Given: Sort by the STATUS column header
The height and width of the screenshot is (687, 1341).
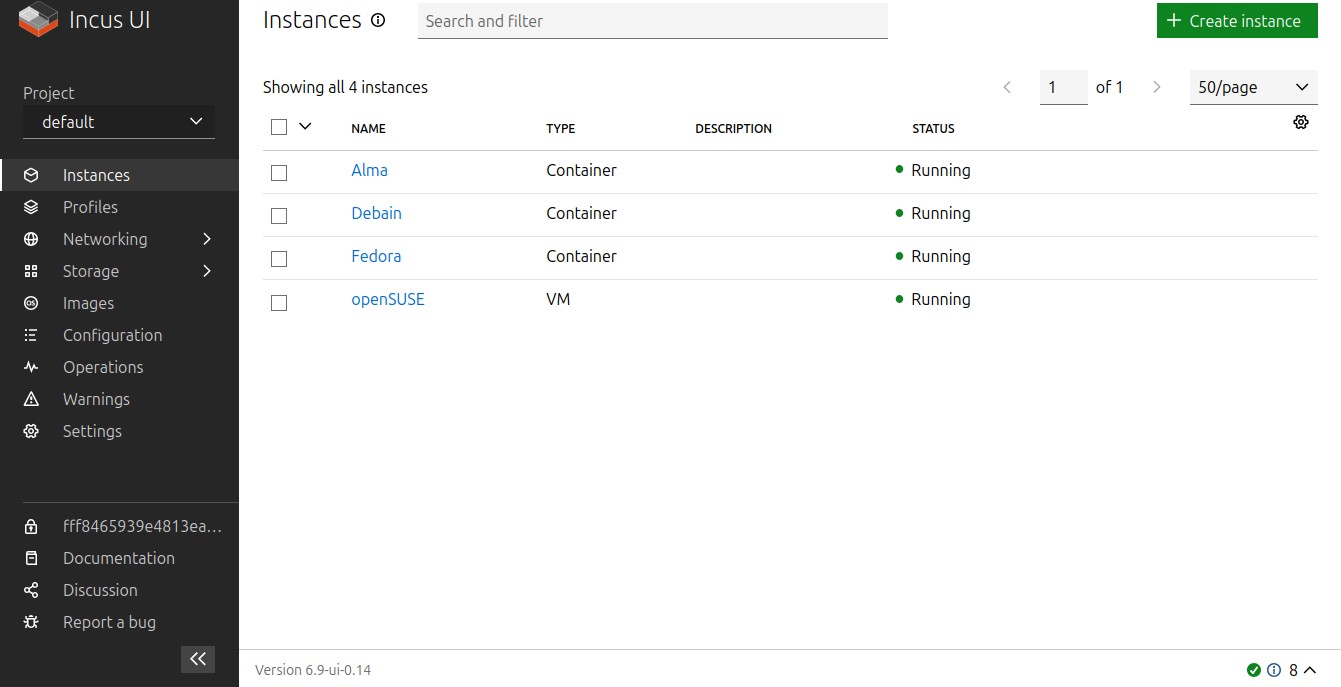Looking at the screenshot, I should (933, 129).
